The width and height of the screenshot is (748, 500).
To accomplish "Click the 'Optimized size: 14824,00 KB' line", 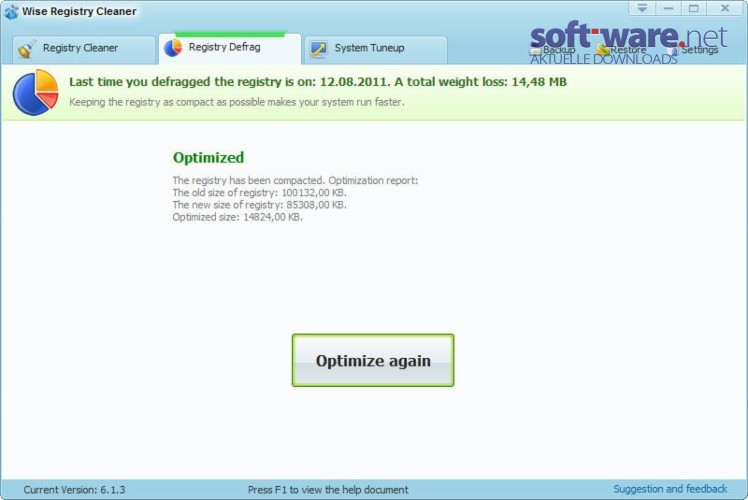I will (238, 217).
